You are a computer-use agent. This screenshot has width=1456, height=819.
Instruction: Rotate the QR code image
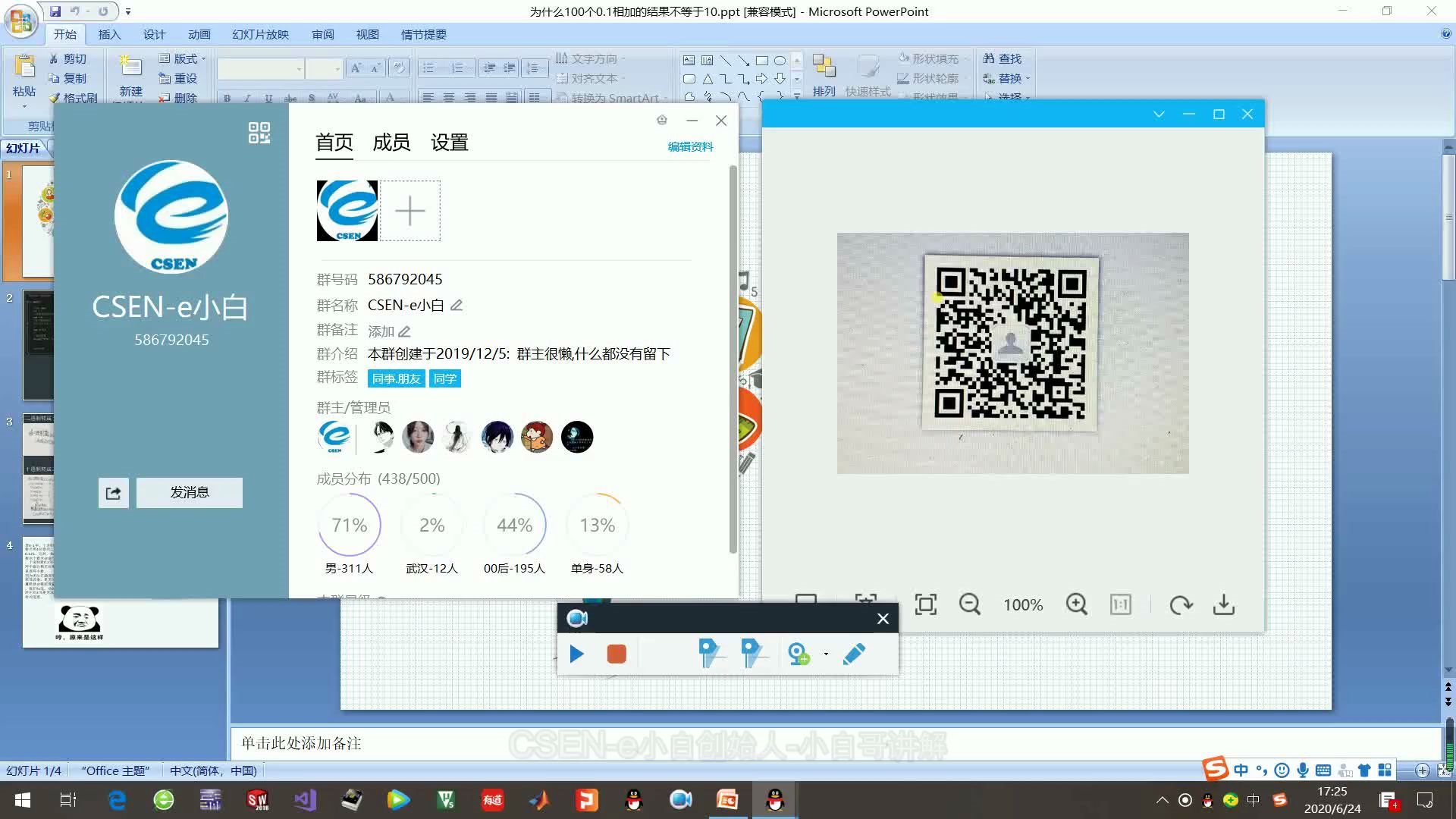pos(1181,604)
